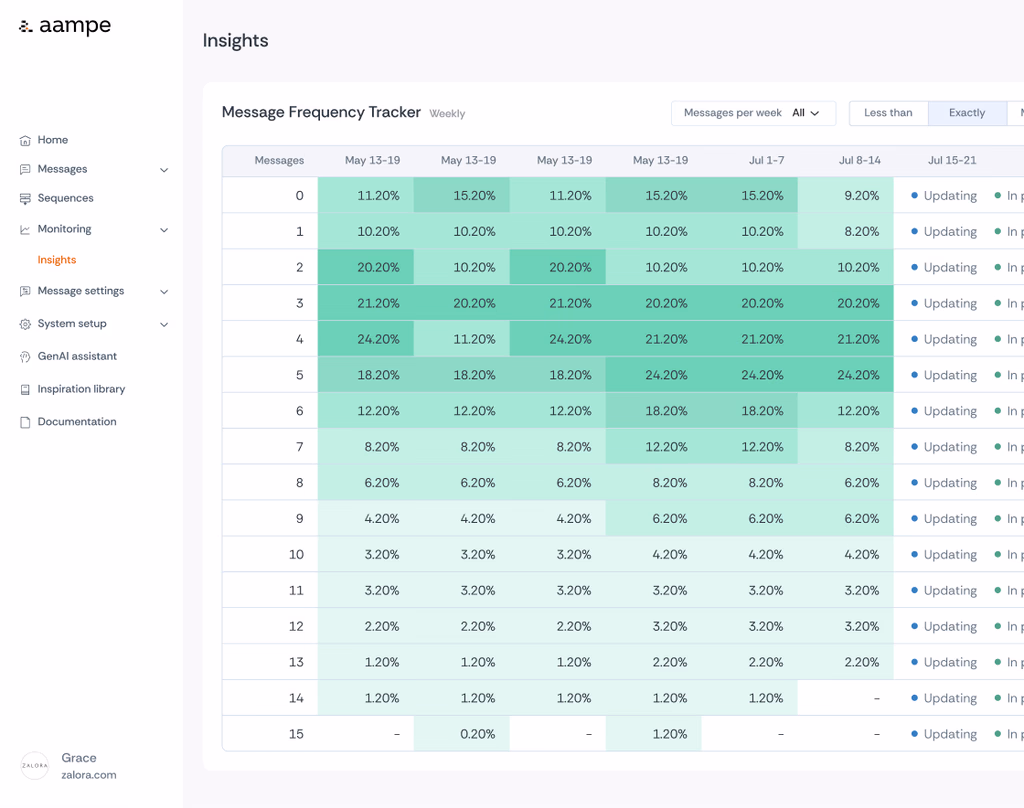Click the Updating status in row 12

coord(944,626)
